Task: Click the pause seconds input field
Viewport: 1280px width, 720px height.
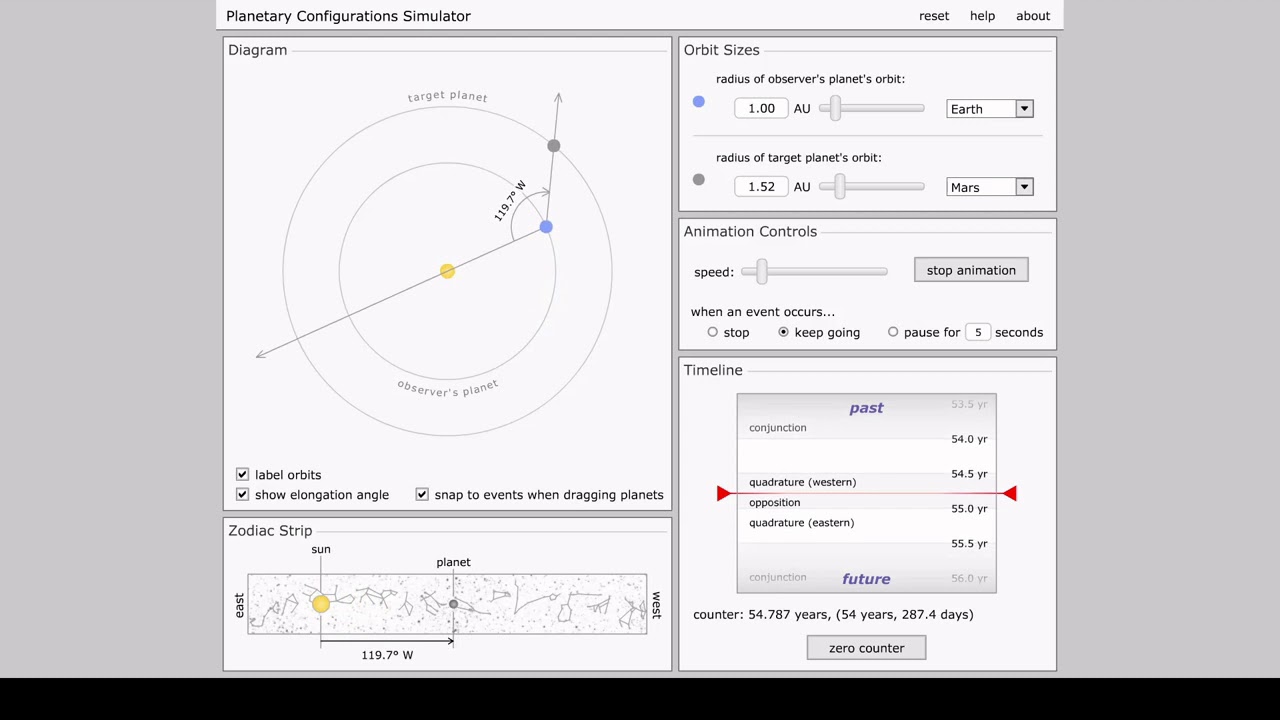Action: coord(978,332)
